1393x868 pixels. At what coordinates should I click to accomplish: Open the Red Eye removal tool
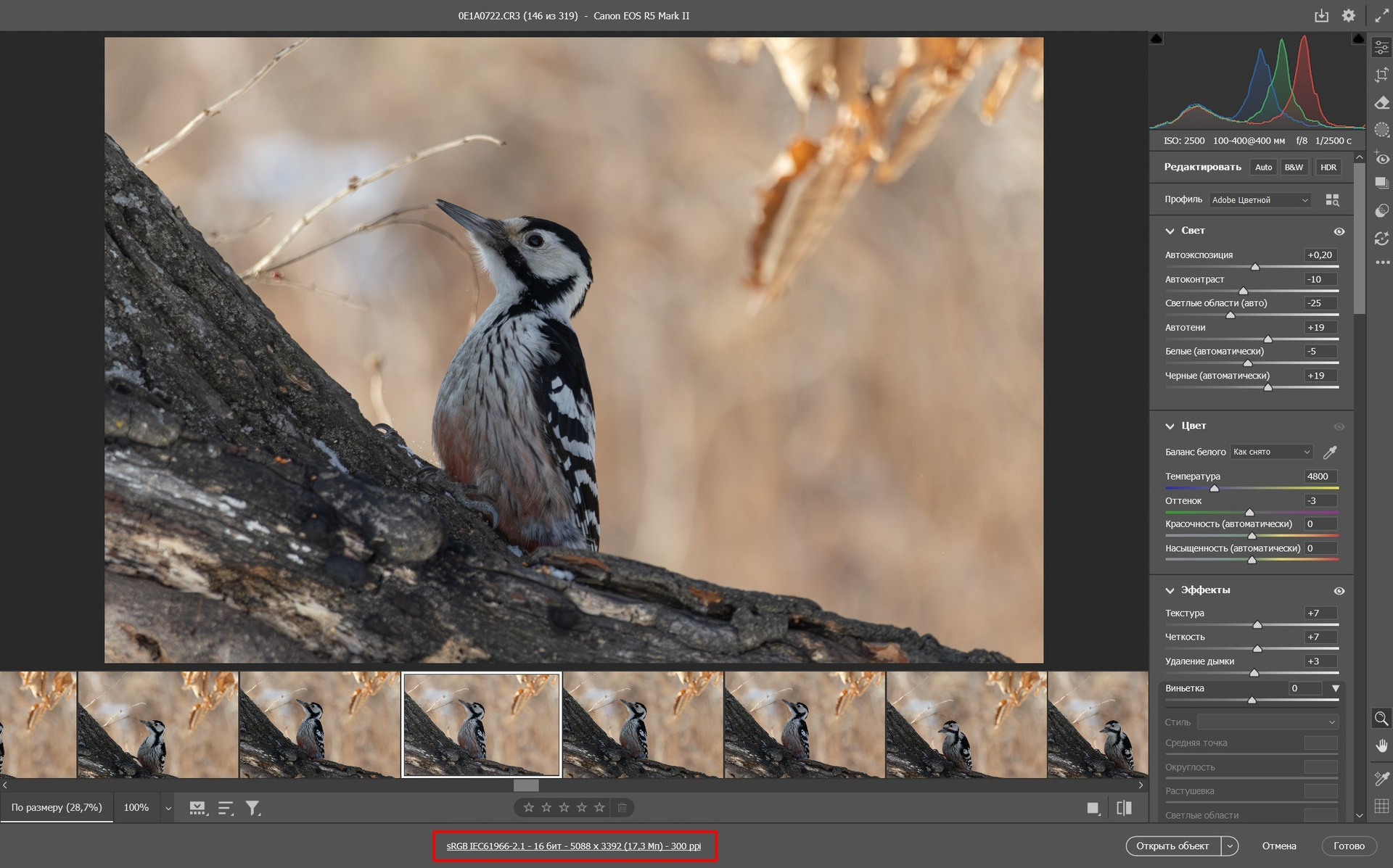[x=1381, y=158]
